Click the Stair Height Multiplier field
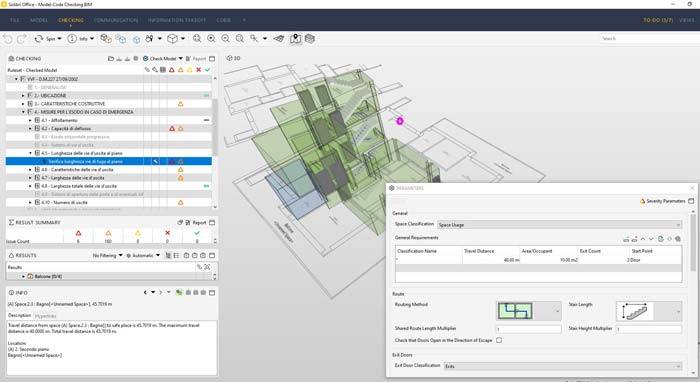The width and height of the screenshot is (700, 382). [649, 329]
